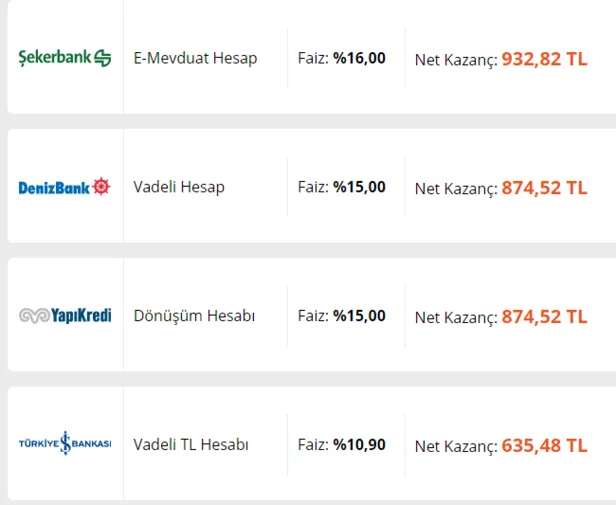Open the E-Mevduat Hesap product
The height and width of the screenshot is (505, 616).
(x=195, y=58)
